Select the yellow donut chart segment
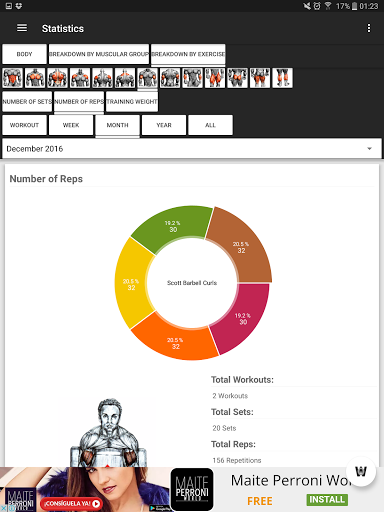 (x=132, y=284)
